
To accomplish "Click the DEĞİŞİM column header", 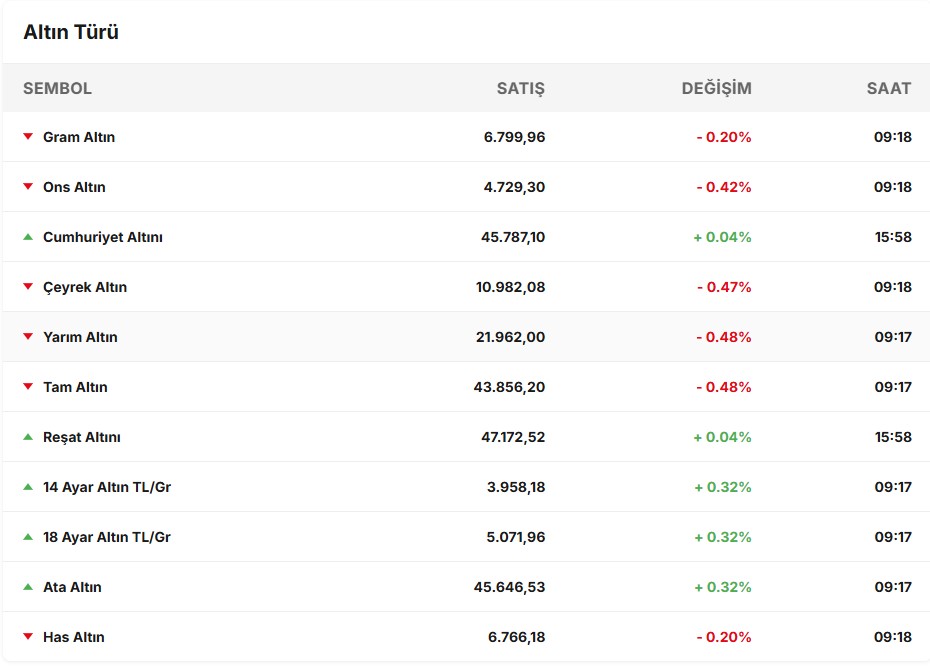I will click(x=716, y=88).
